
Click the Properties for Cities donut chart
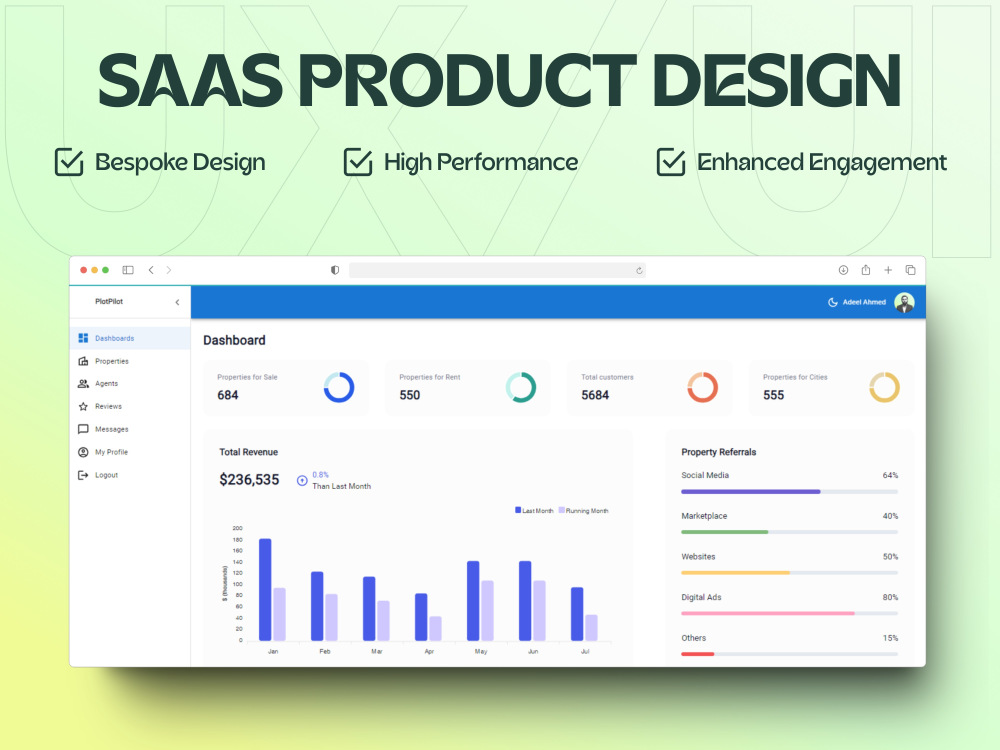click(x=885, y=387)
